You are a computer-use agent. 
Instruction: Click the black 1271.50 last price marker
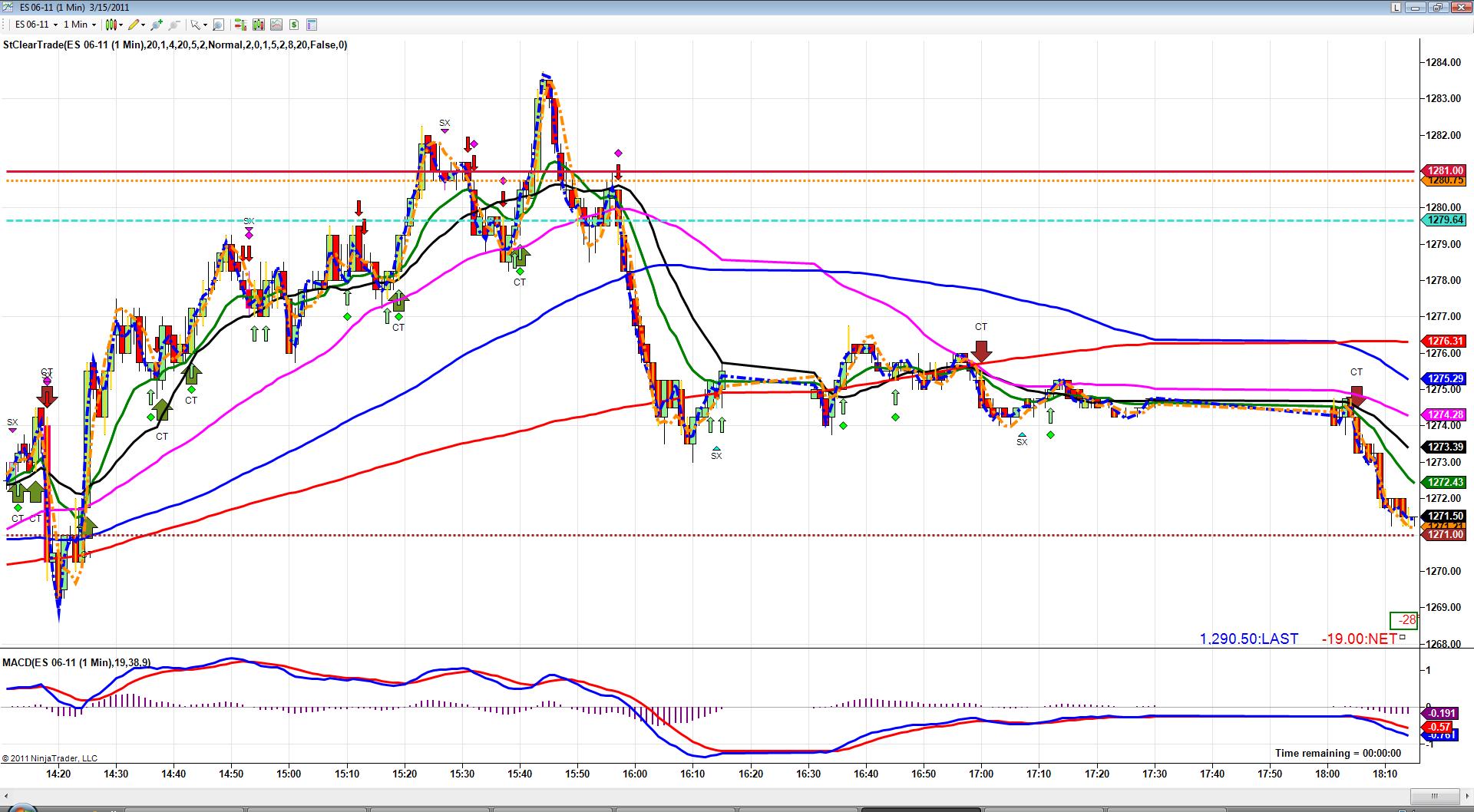click(1444, 517)
